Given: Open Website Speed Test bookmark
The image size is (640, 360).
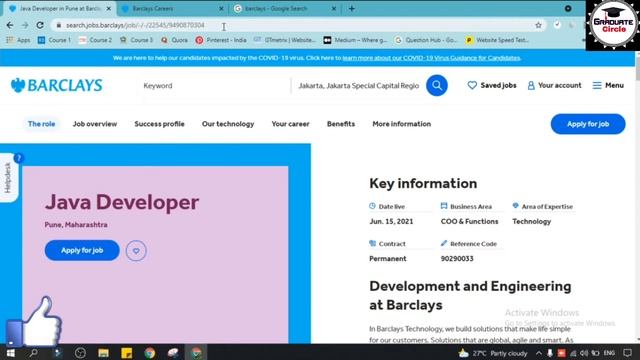Looking at the screenshot, I should (497, 40).
